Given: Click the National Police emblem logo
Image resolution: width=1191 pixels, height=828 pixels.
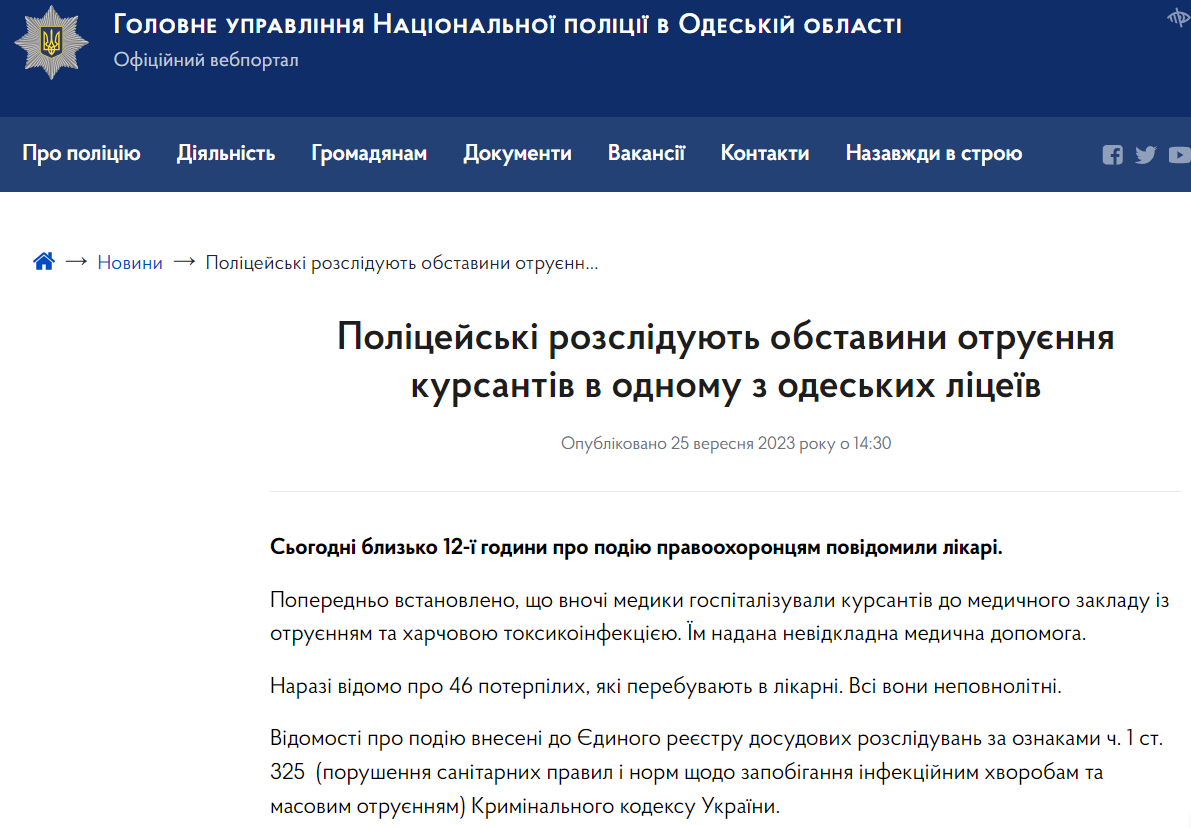Looking at the screenshot, I should 51,42.
